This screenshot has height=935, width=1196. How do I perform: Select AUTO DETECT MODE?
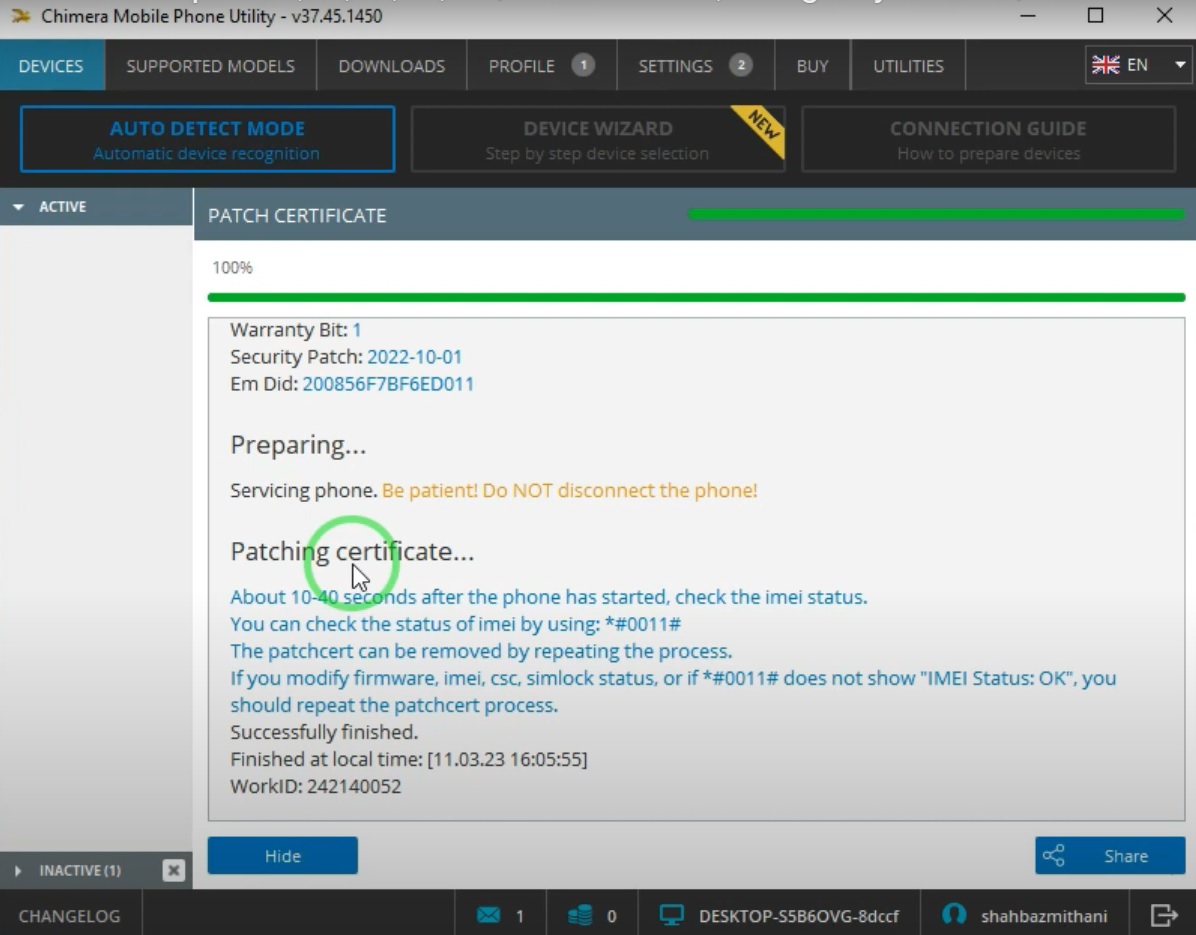(207, 139)
